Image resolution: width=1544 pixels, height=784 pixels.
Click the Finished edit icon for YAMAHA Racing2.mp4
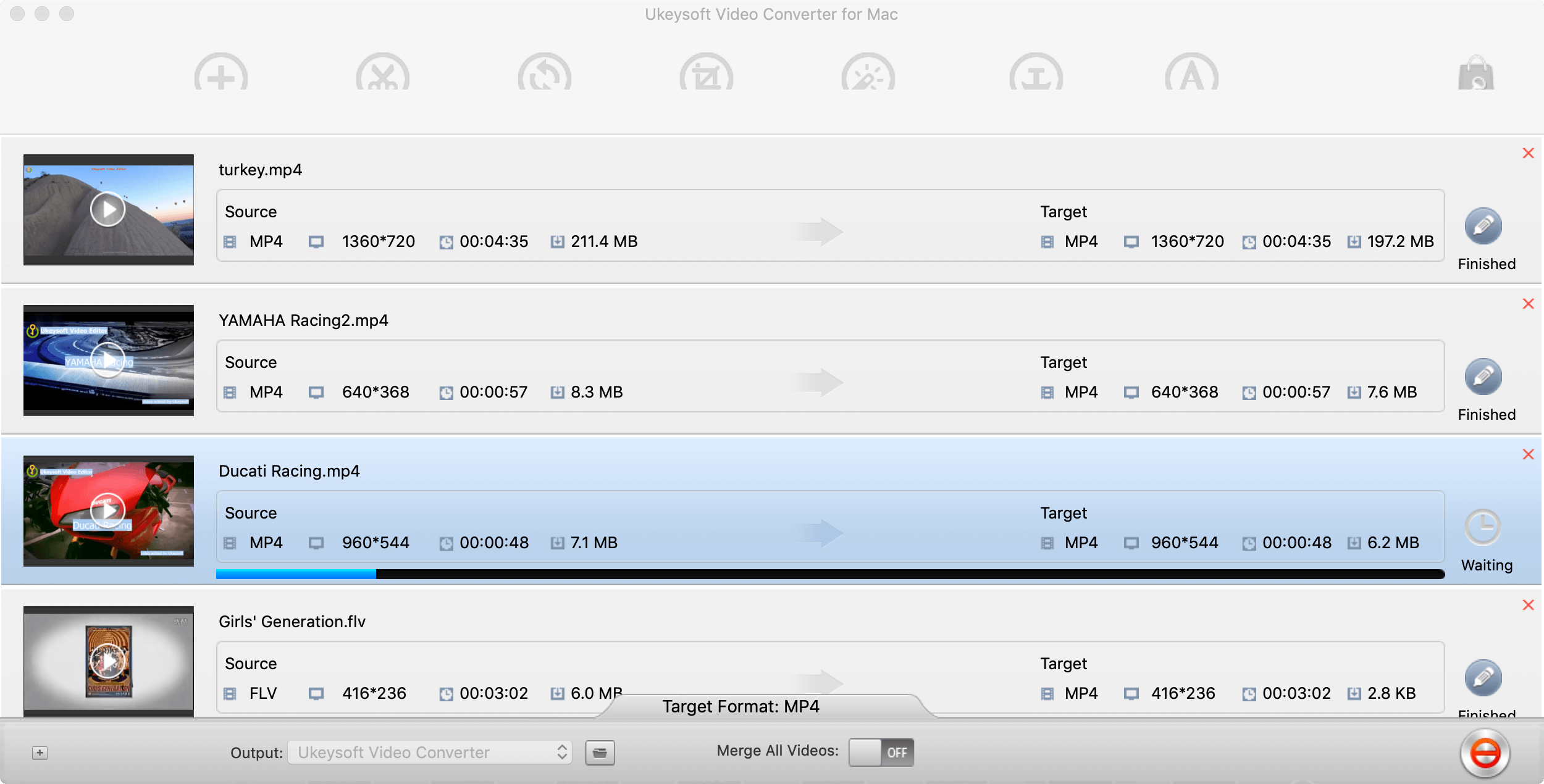pyautogui.click(x=1484, y=378)
